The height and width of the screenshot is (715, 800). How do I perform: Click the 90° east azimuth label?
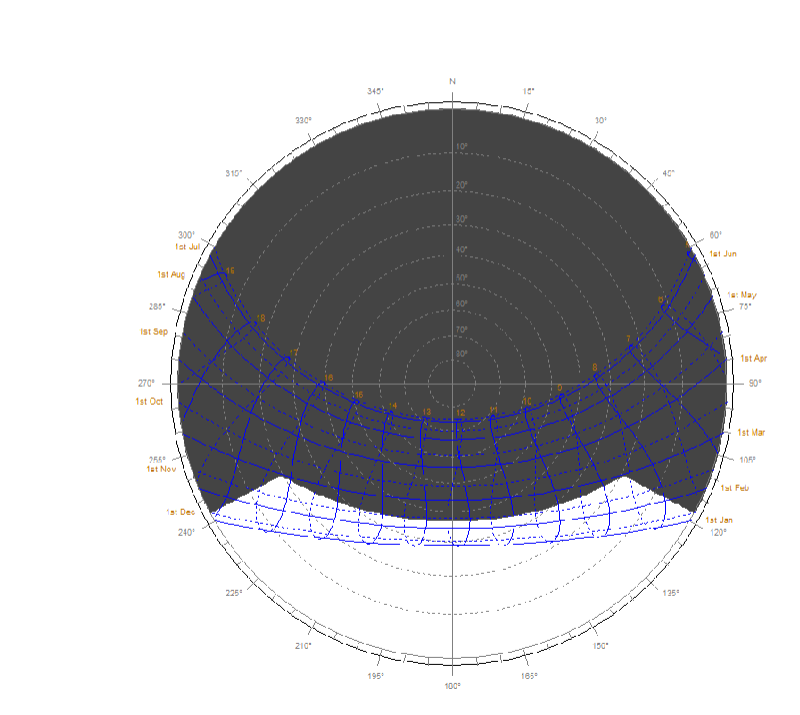755,383
